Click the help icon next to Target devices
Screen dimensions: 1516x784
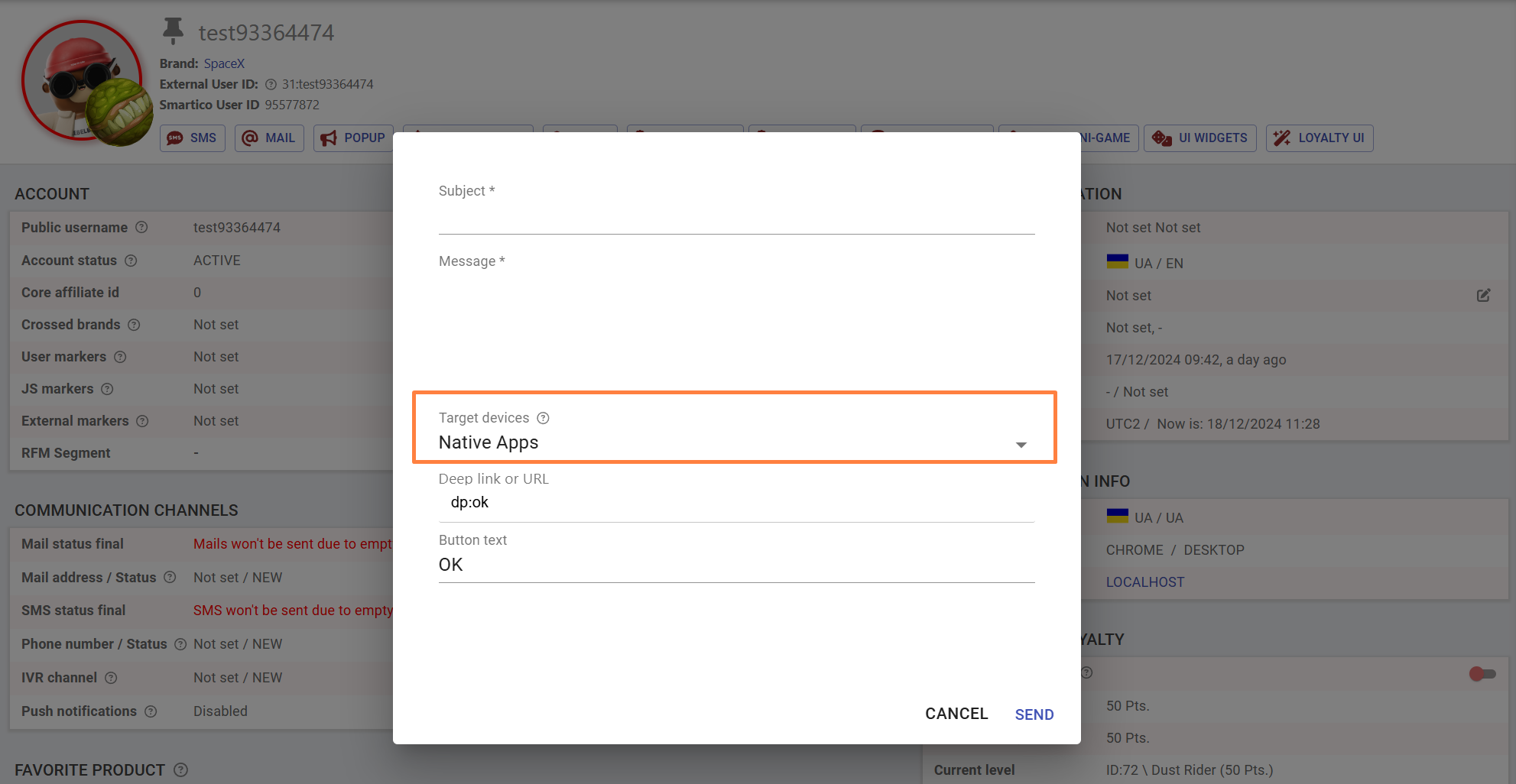click(x=543, y=418)
